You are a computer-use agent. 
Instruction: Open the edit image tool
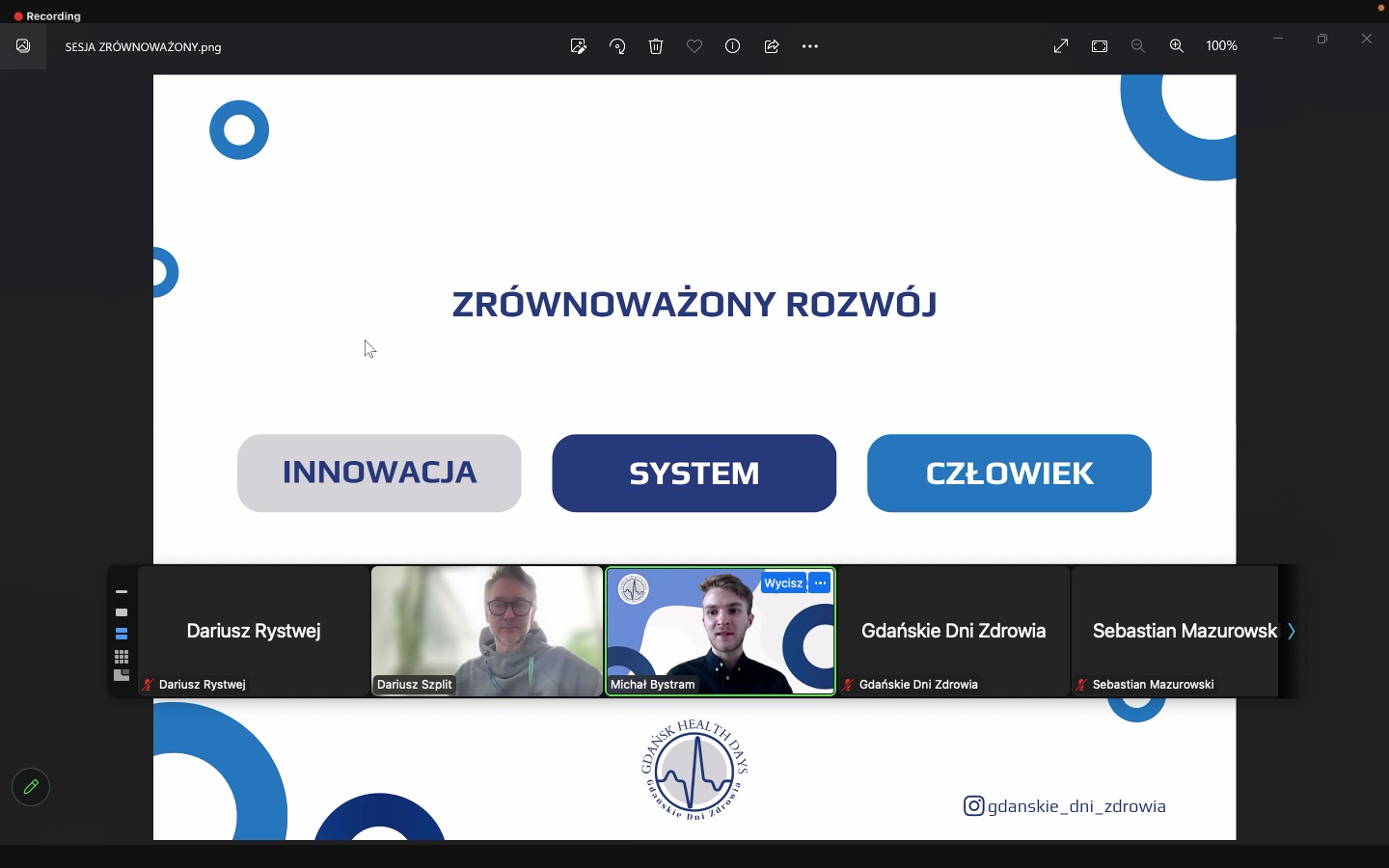coord(579,46)
